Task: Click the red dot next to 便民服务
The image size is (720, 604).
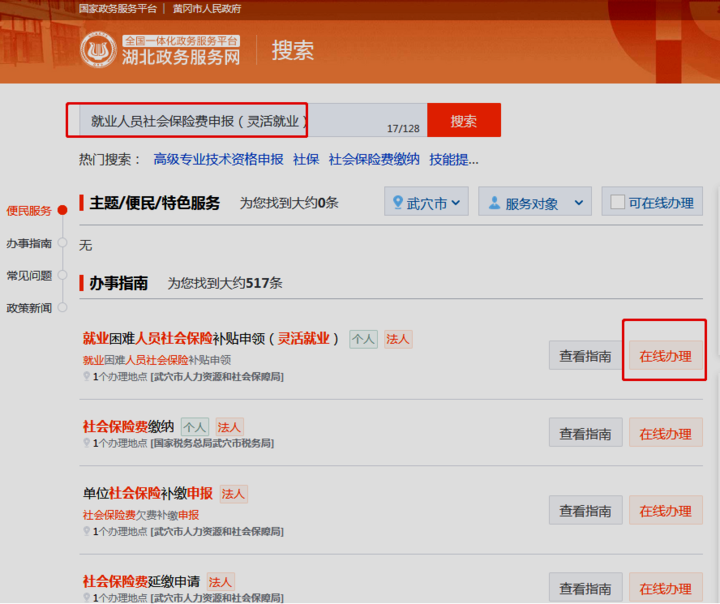Action: coord(62,210)
